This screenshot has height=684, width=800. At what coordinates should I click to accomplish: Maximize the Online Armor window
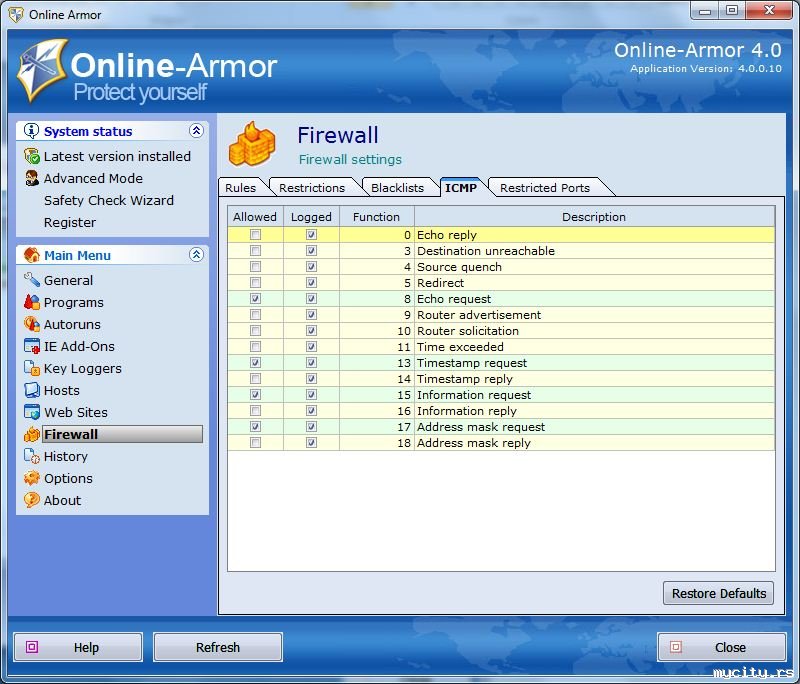click(x=732, y=10)
